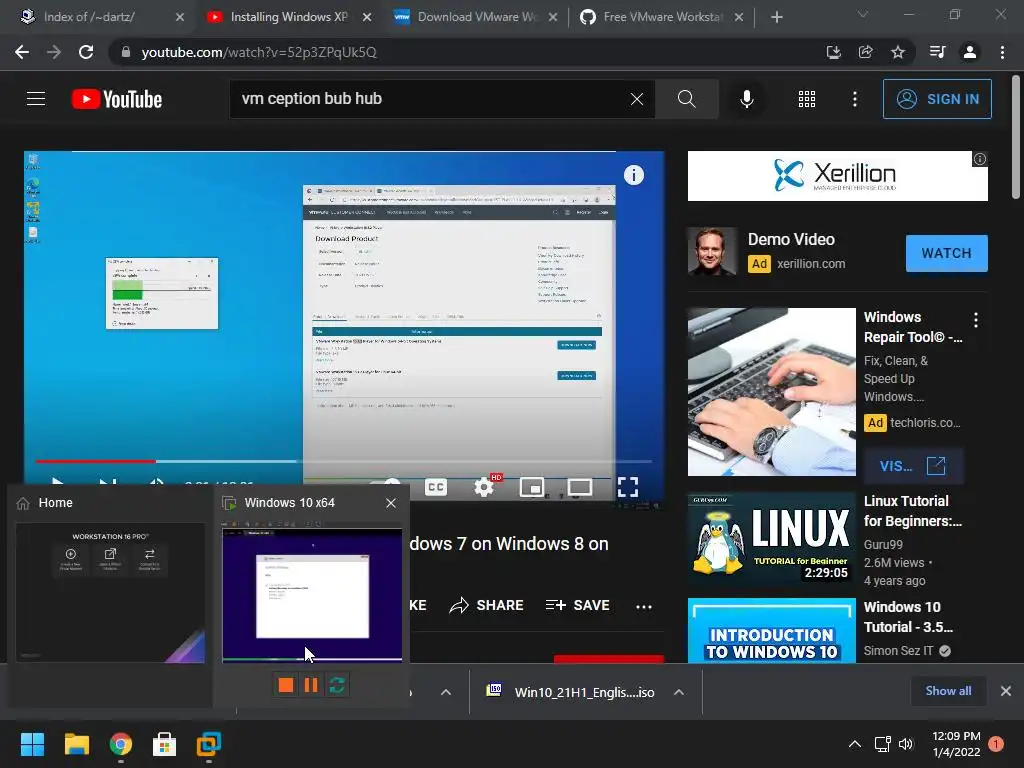The height and width of the screenshot is (768, 1024).
Task: Search with voice microphone icon
Action: click(x=747, y=99)
